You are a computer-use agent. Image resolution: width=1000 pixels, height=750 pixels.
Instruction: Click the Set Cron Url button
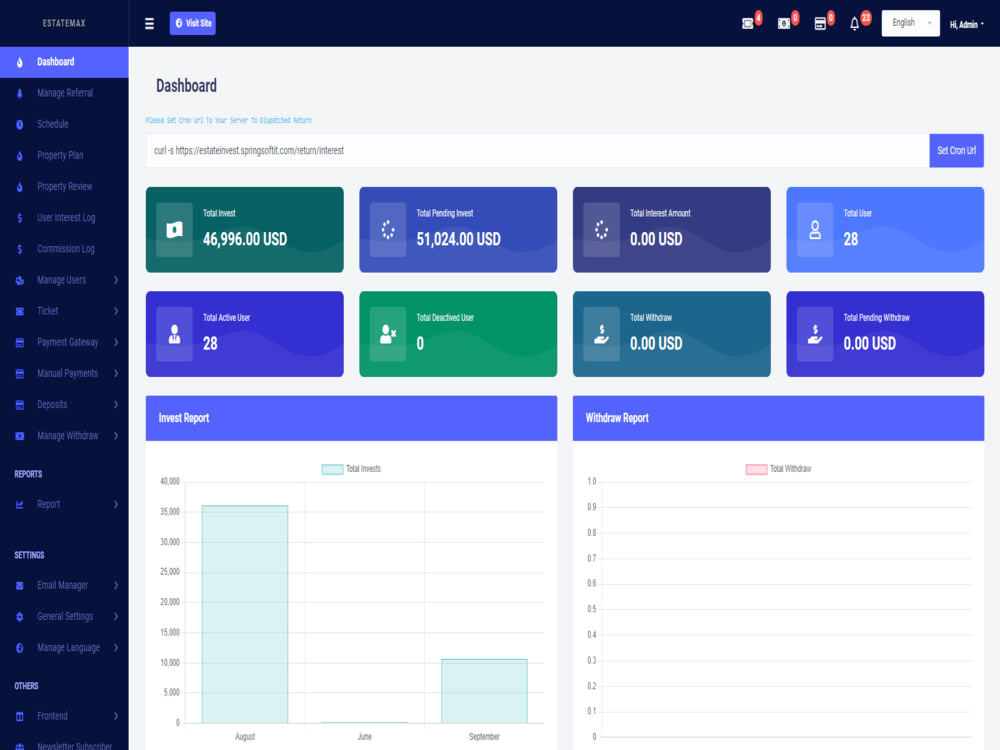956,151
